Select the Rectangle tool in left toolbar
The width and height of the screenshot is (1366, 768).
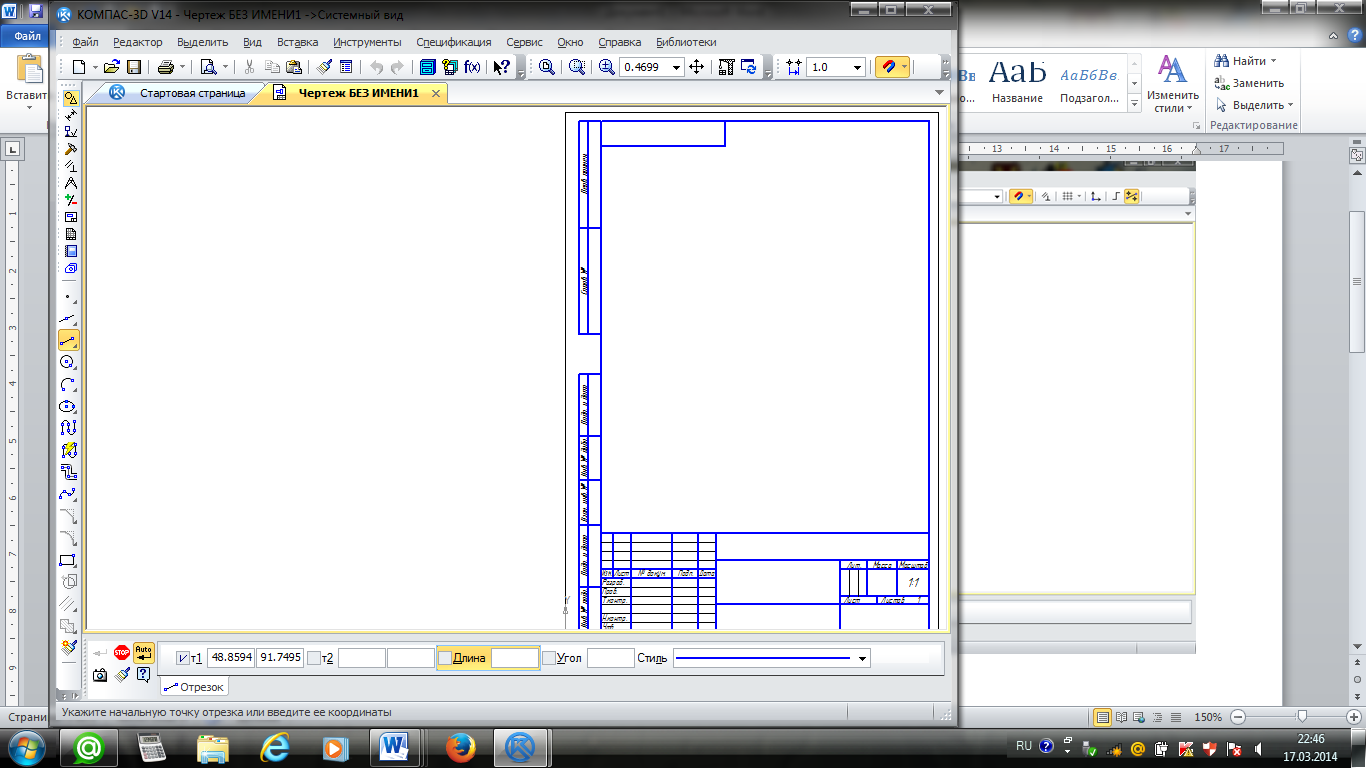click(x=69, y=560)
